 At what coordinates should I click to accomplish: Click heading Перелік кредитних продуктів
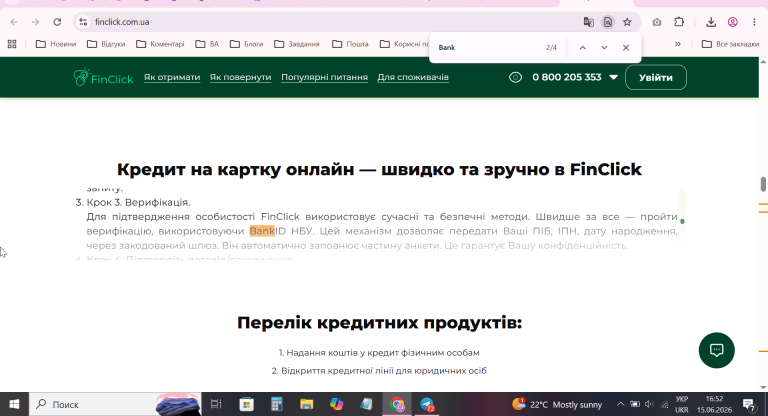[x=379, y=323]
